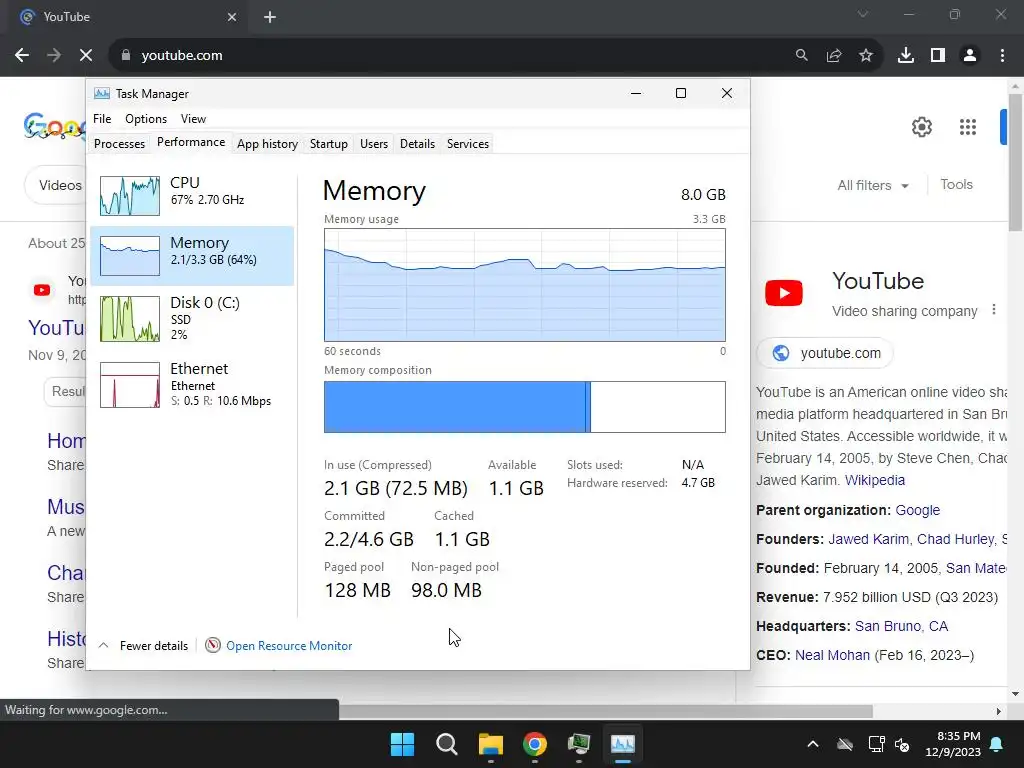Click the Task Manager title bar icon

pos(101,93)
